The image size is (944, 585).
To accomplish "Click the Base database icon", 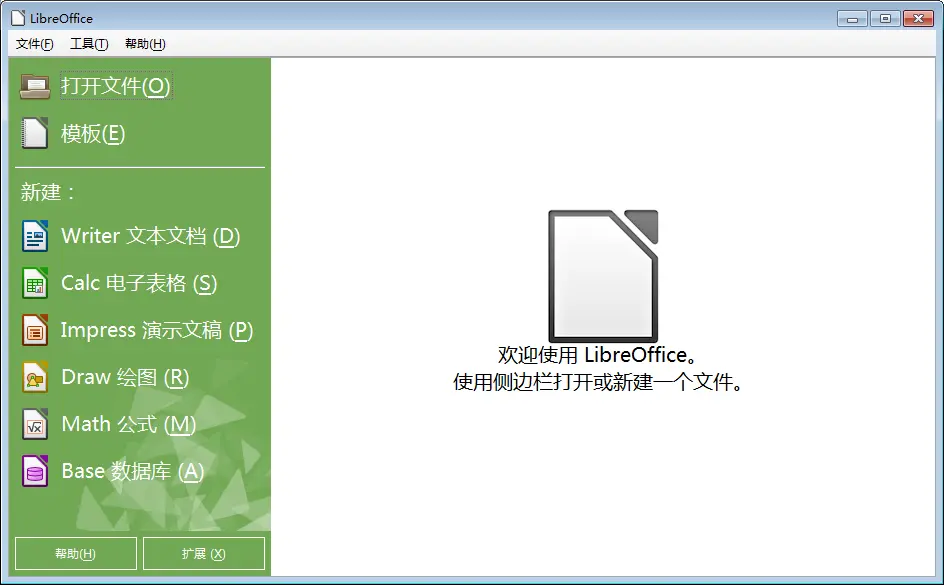I will [x=35, y=471].
